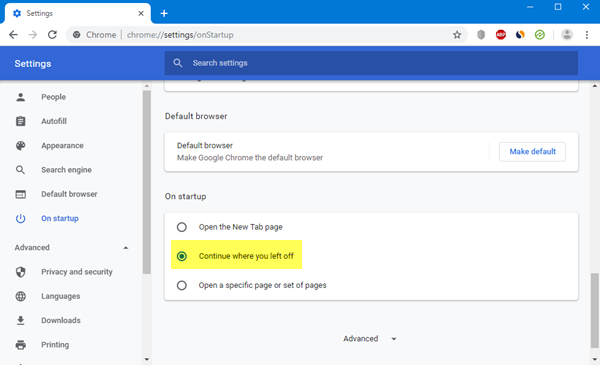The width and height of the screenshot is (600, 365).
Task: Click the browser reload icon
Action: tap(52, 35)
